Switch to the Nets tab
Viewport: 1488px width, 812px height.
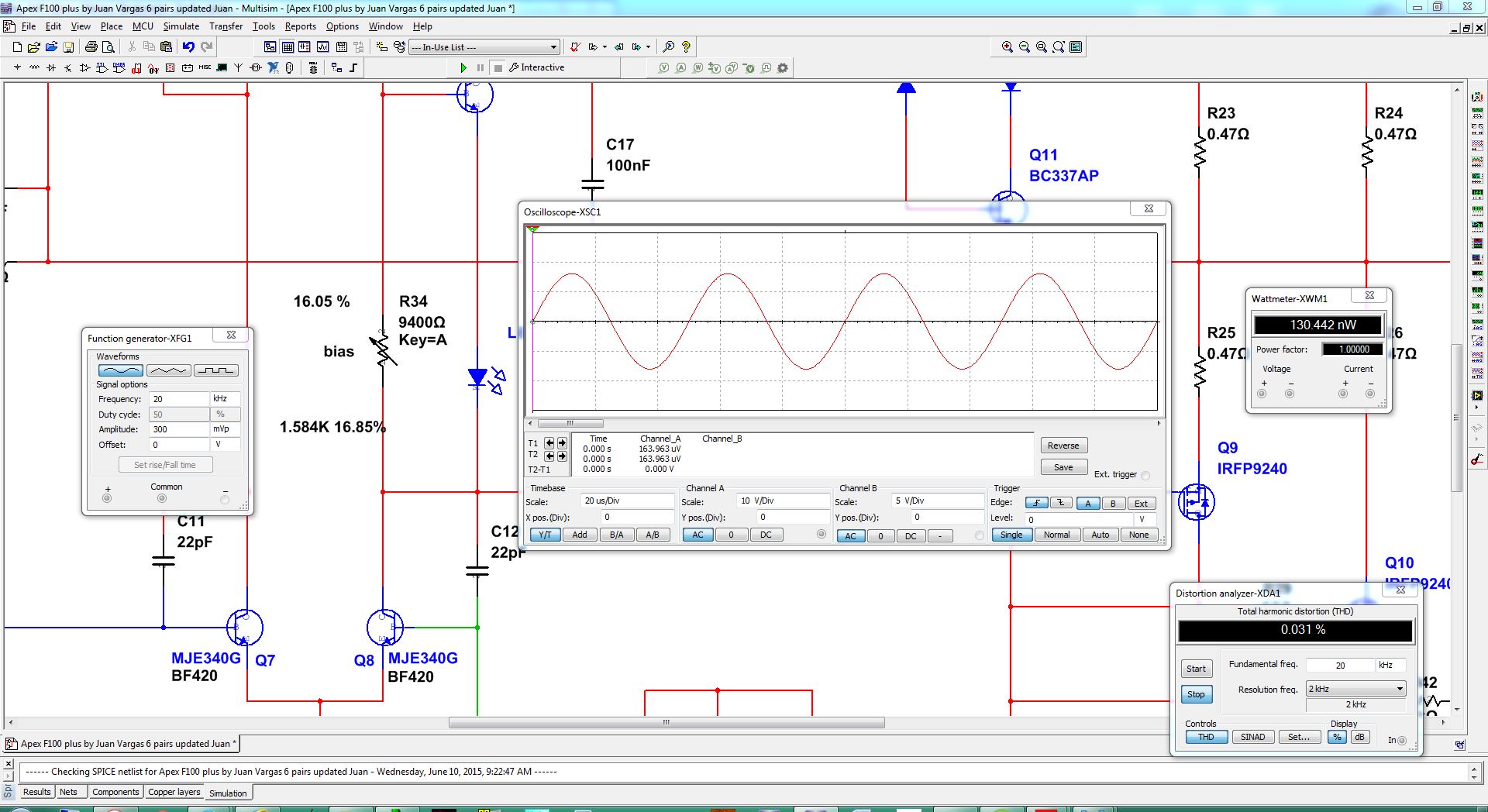pyautogui.click(x=68, y=792)
